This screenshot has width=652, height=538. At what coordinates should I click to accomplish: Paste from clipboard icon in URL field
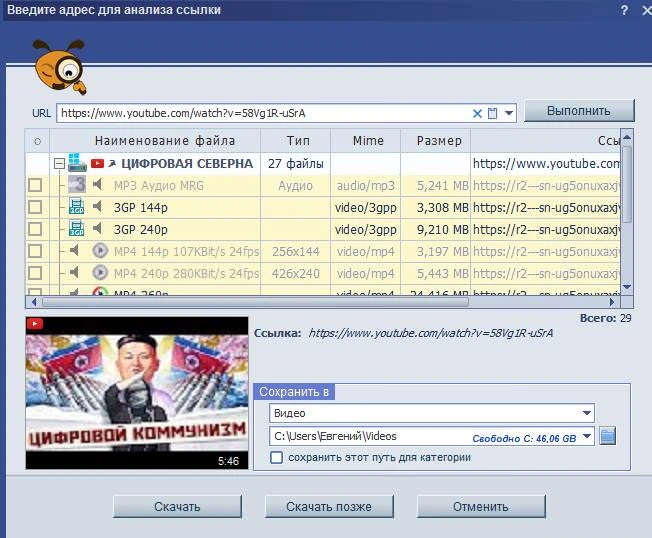tap(492, 113)
